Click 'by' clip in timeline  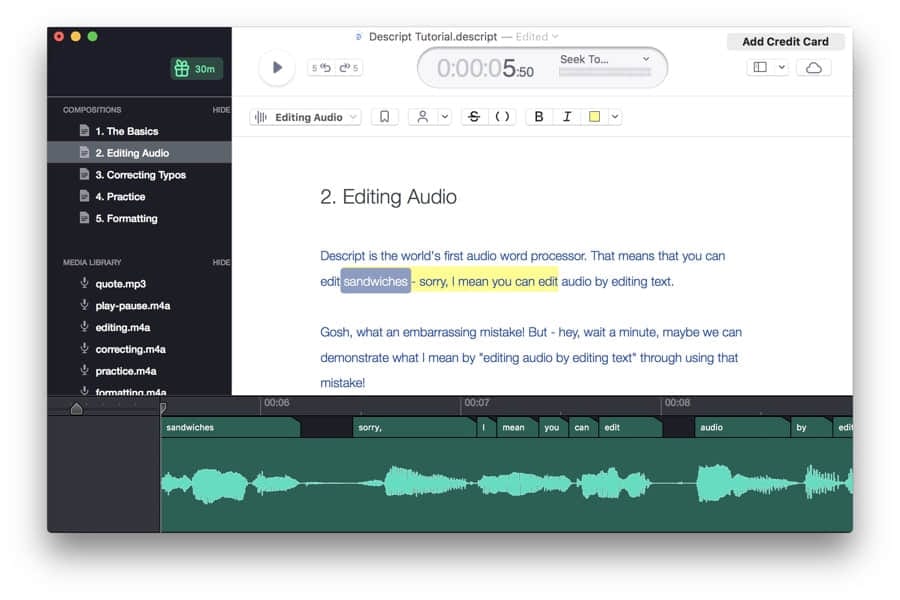pyautogui.click(x=812, y=428)
